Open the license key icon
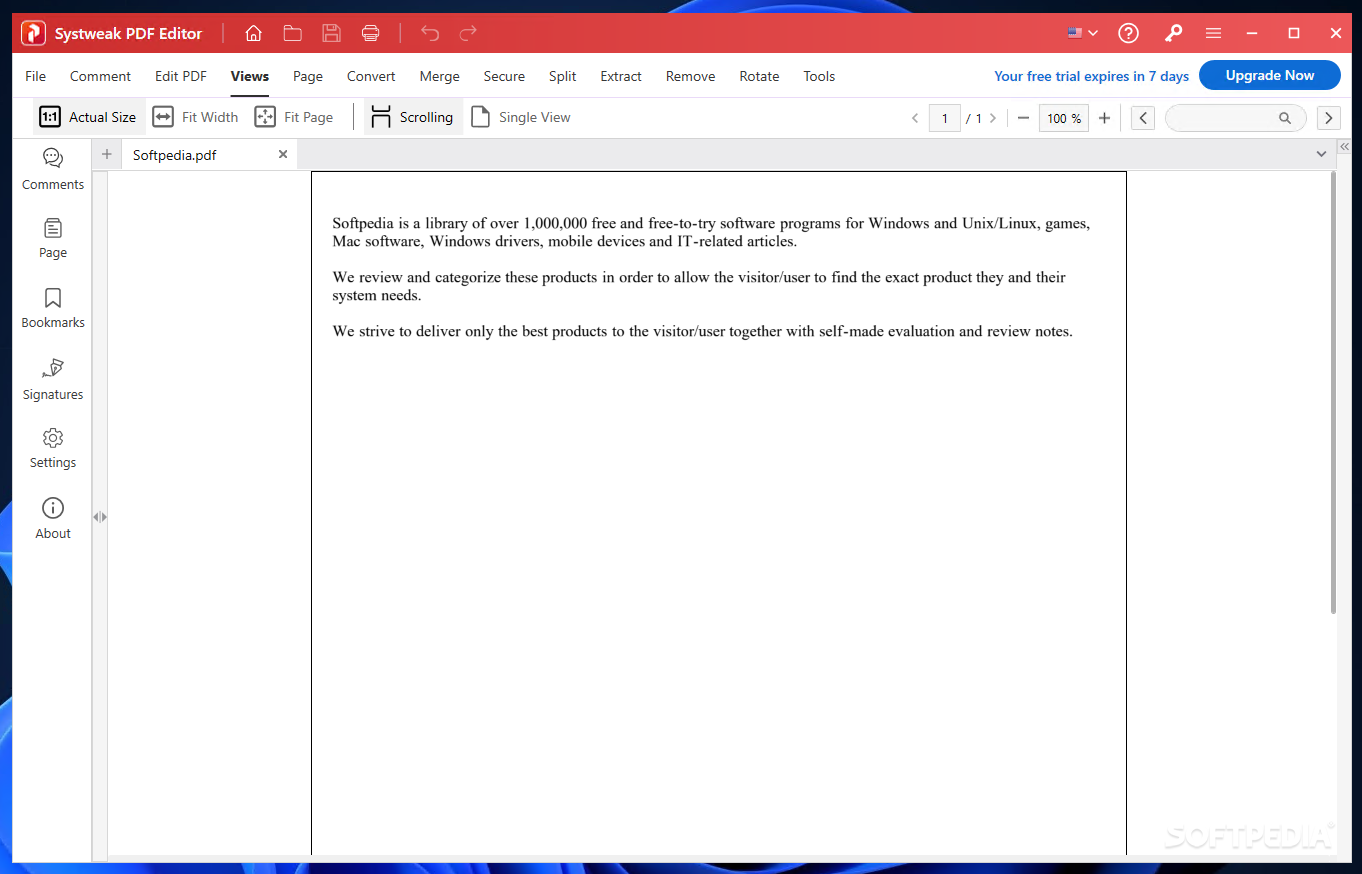 pos(1173,33)
